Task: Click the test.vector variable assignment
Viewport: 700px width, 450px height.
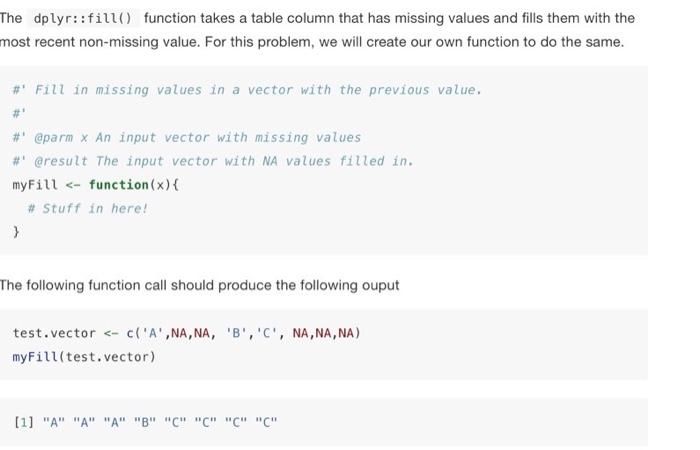Action: (x=54, y=333)
